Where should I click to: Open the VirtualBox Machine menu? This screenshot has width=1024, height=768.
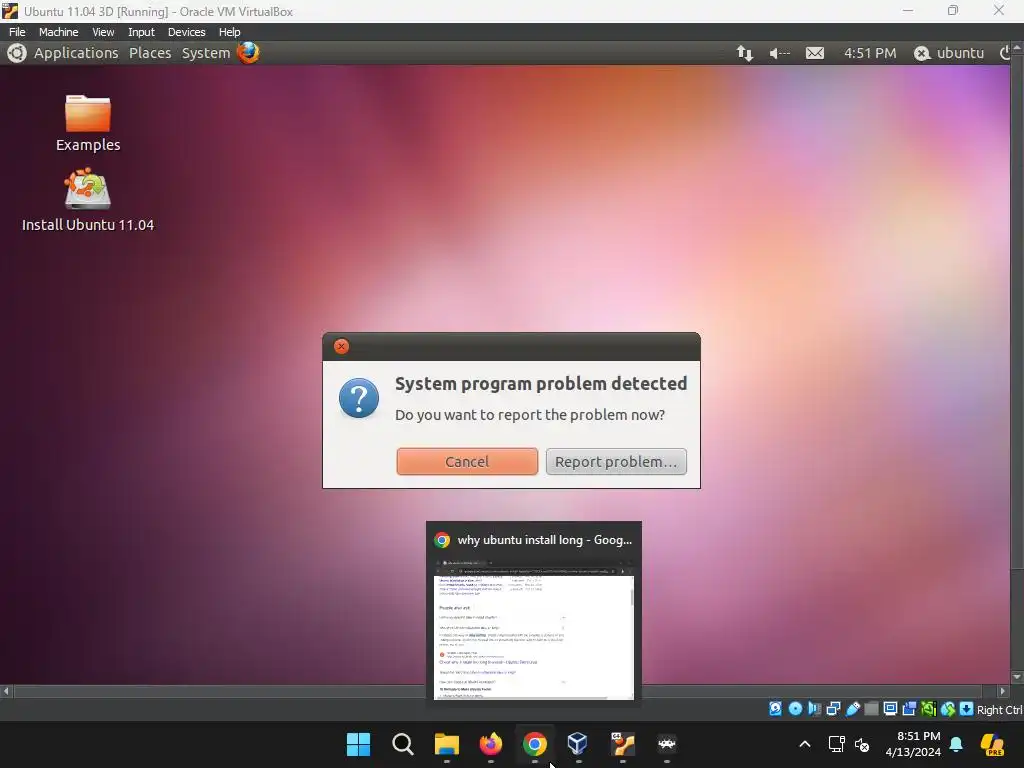tap(58, 32)
